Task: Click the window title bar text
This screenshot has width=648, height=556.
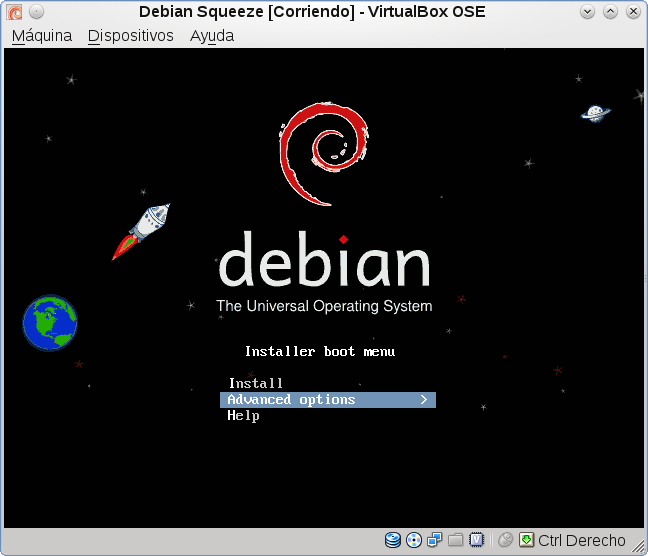Action: click(x=312, y=12)
